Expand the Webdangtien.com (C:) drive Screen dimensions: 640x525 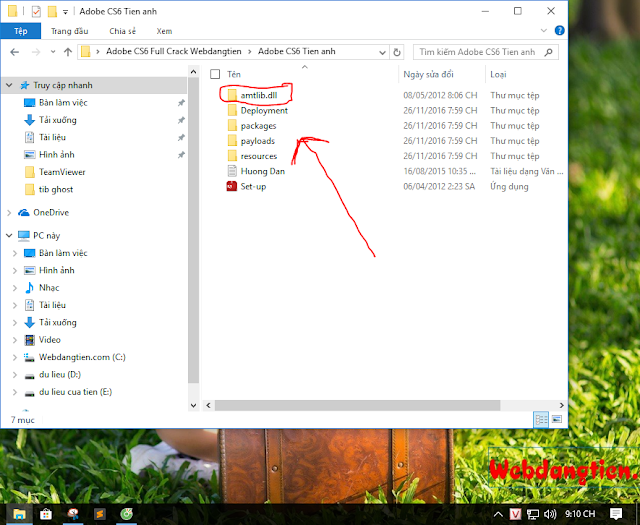pyautogui.click(x=15, y=357)
